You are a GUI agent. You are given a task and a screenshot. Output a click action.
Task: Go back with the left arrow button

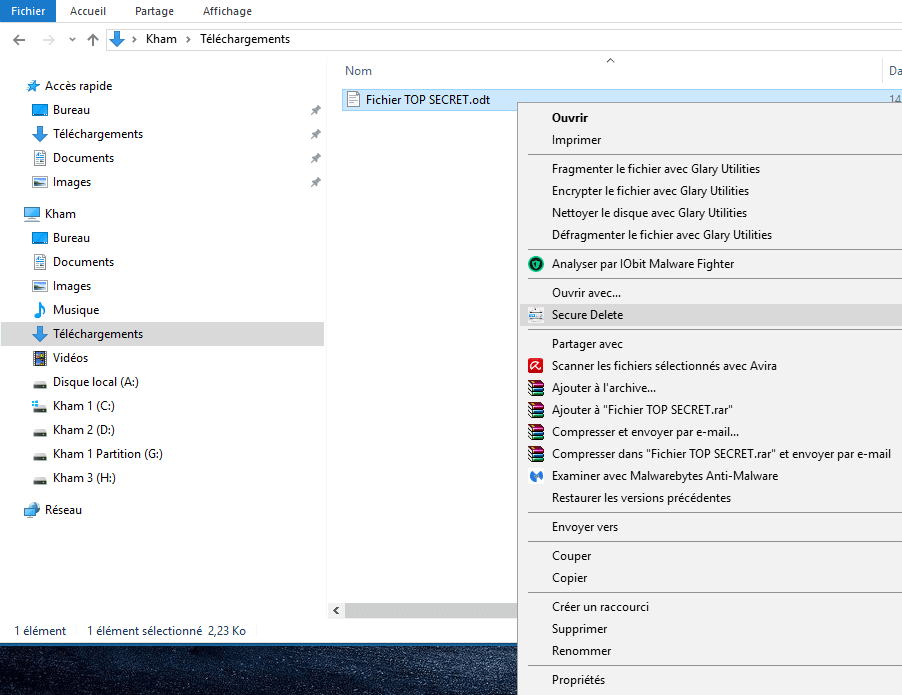19,40
